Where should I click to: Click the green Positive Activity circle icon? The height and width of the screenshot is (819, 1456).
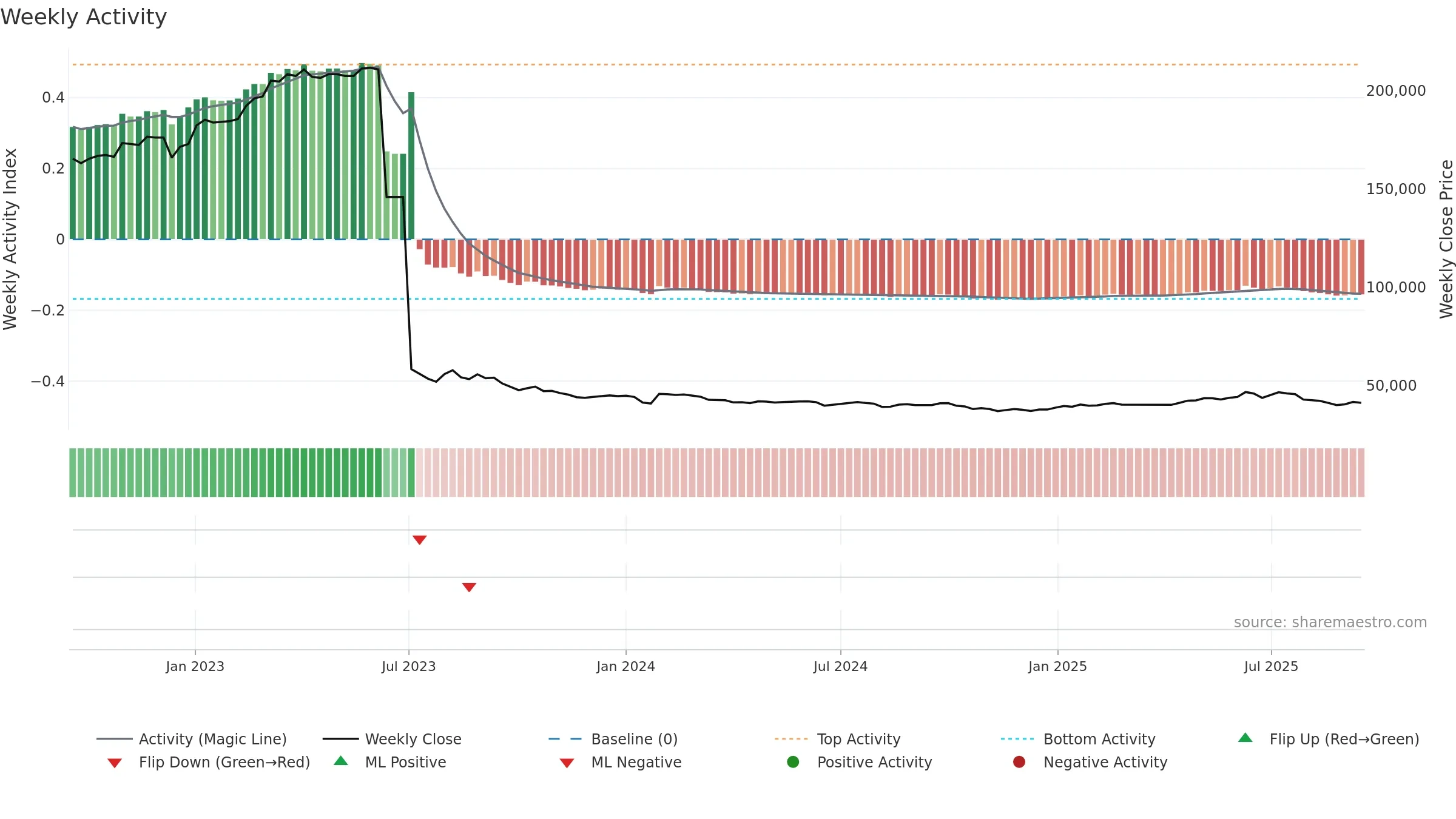[x=793, y=762]
